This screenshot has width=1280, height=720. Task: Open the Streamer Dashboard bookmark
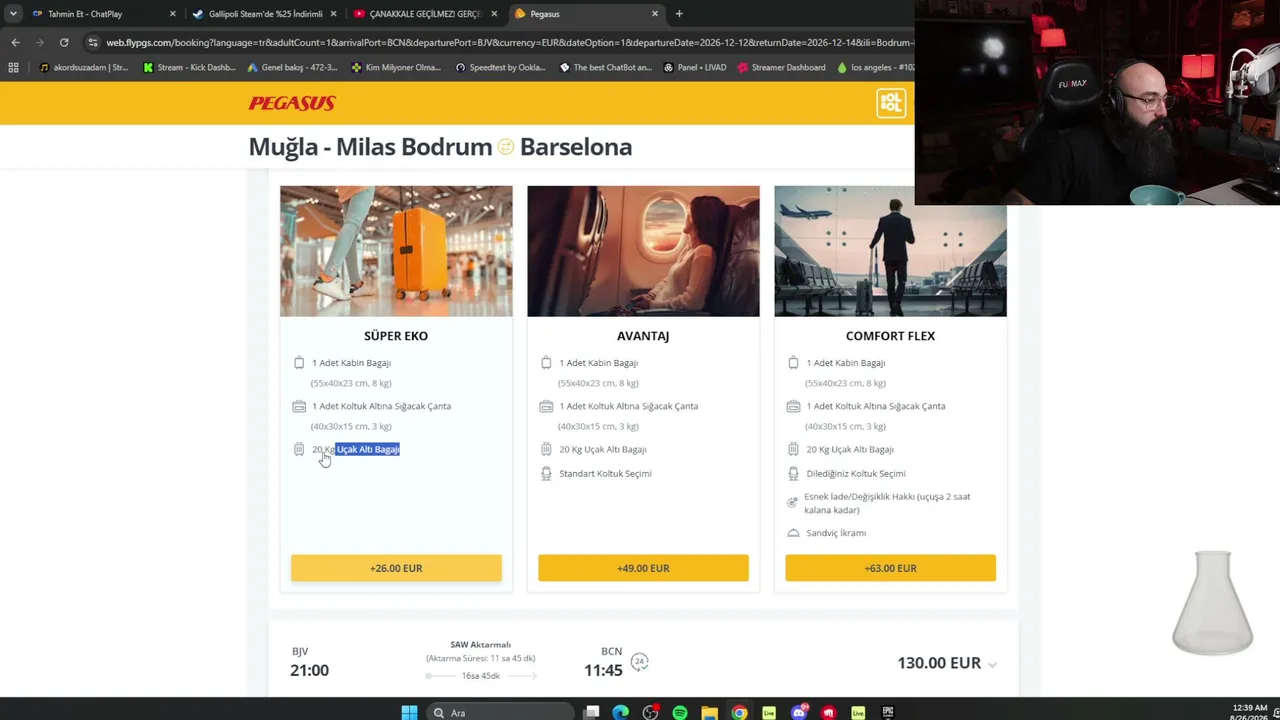pyautogui.click(x=781, y=68)
